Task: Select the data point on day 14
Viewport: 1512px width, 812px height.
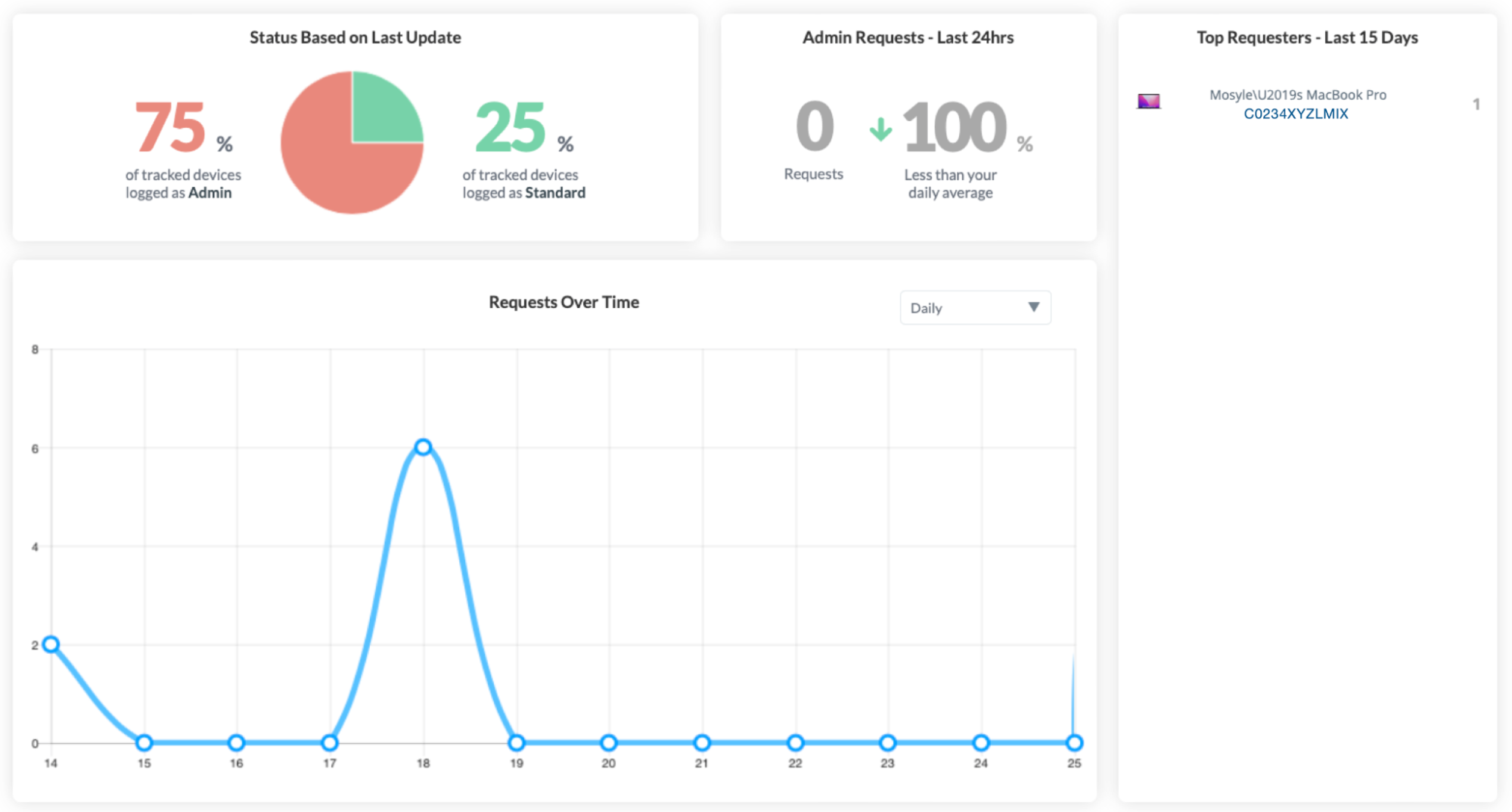Action: point(51,645)
